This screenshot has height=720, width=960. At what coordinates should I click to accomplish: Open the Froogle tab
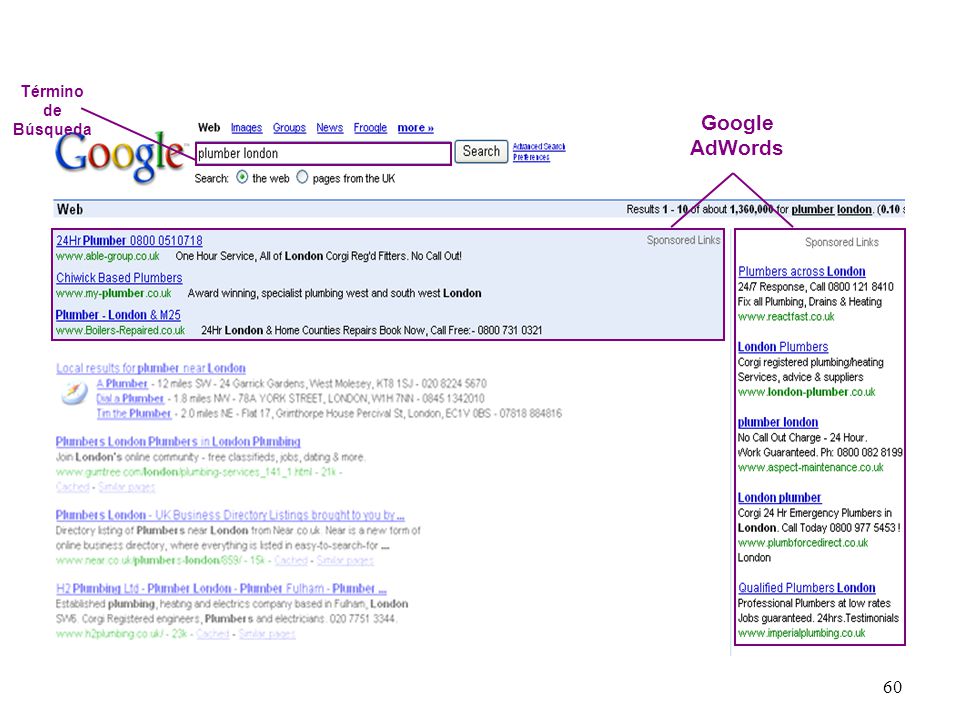370,127
